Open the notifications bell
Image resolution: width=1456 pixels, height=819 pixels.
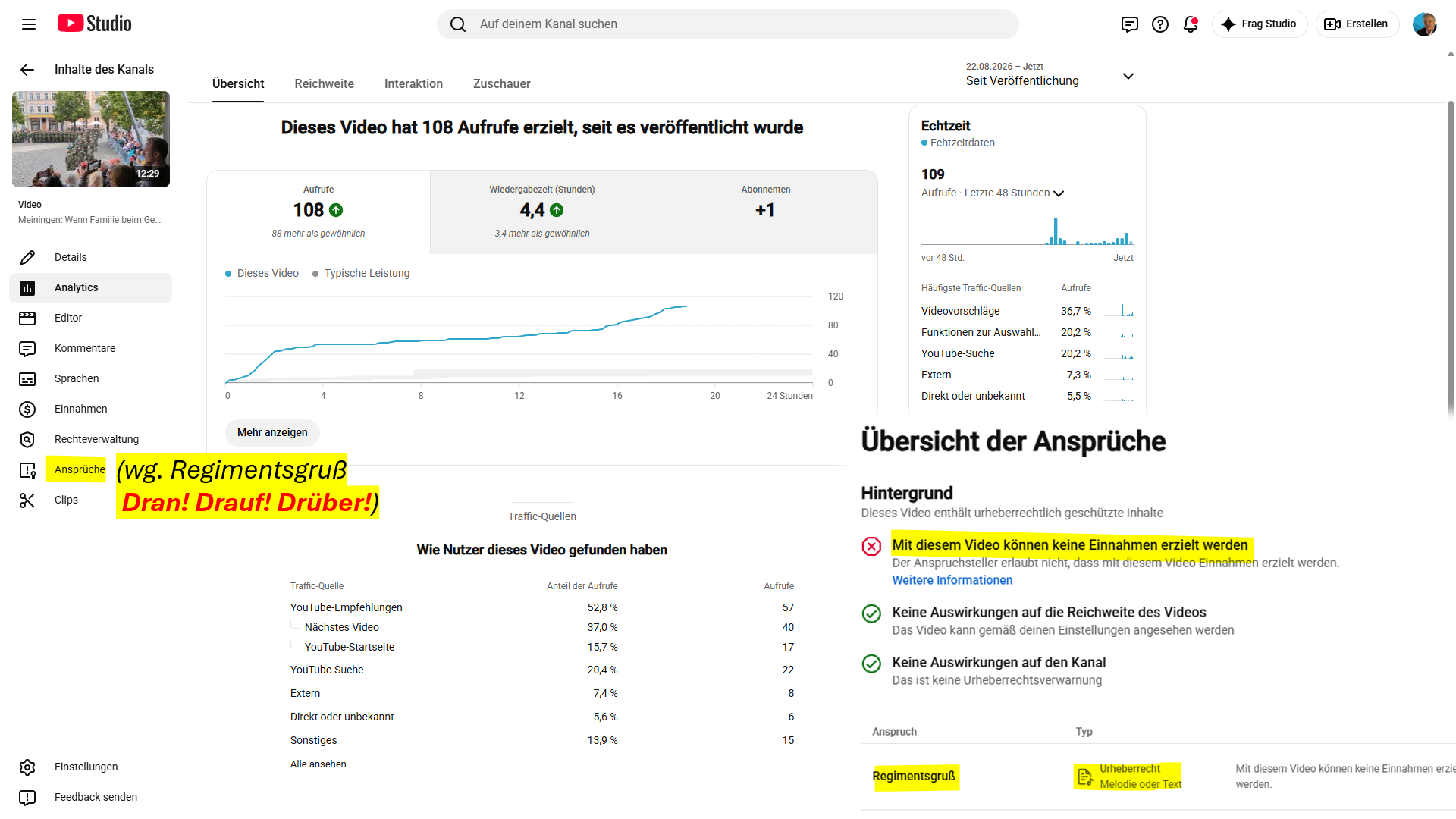click(x=1191, y=24)
